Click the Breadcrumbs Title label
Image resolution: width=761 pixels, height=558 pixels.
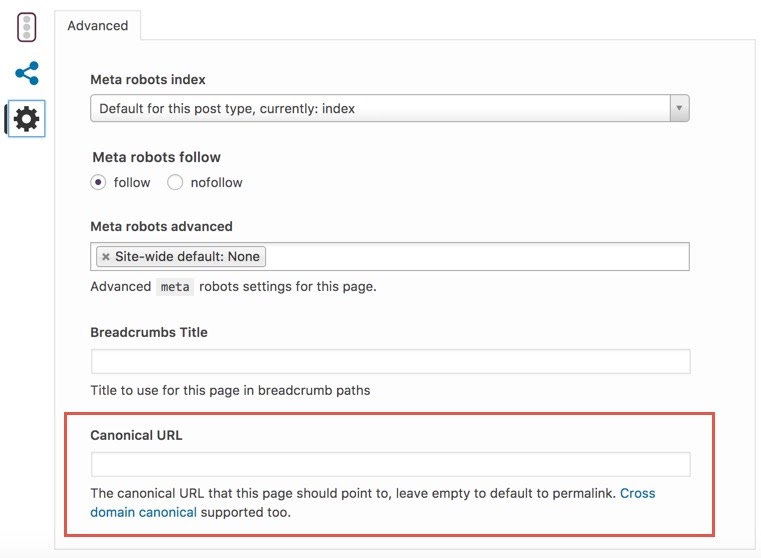[x=149, y=332]
